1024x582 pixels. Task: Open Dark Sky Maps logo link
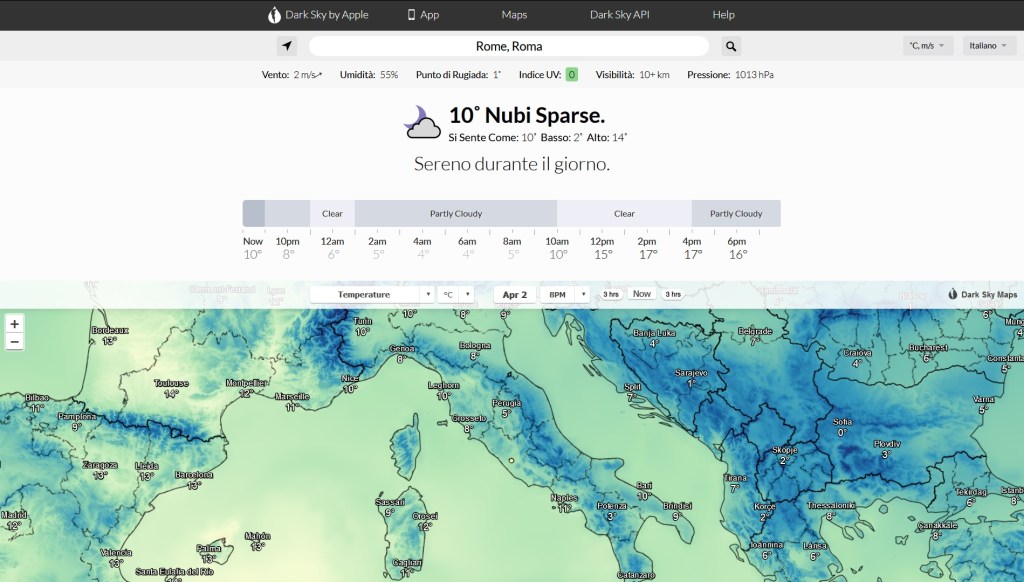pos(982,295)
